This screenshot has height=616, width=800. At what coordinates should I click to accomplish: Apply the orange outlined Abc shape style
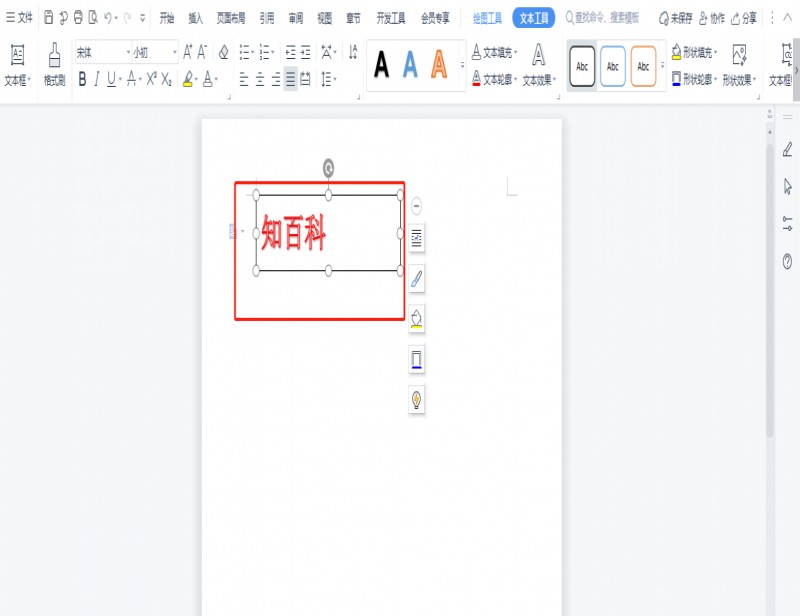pyautogui.click(x=643, y=66)
